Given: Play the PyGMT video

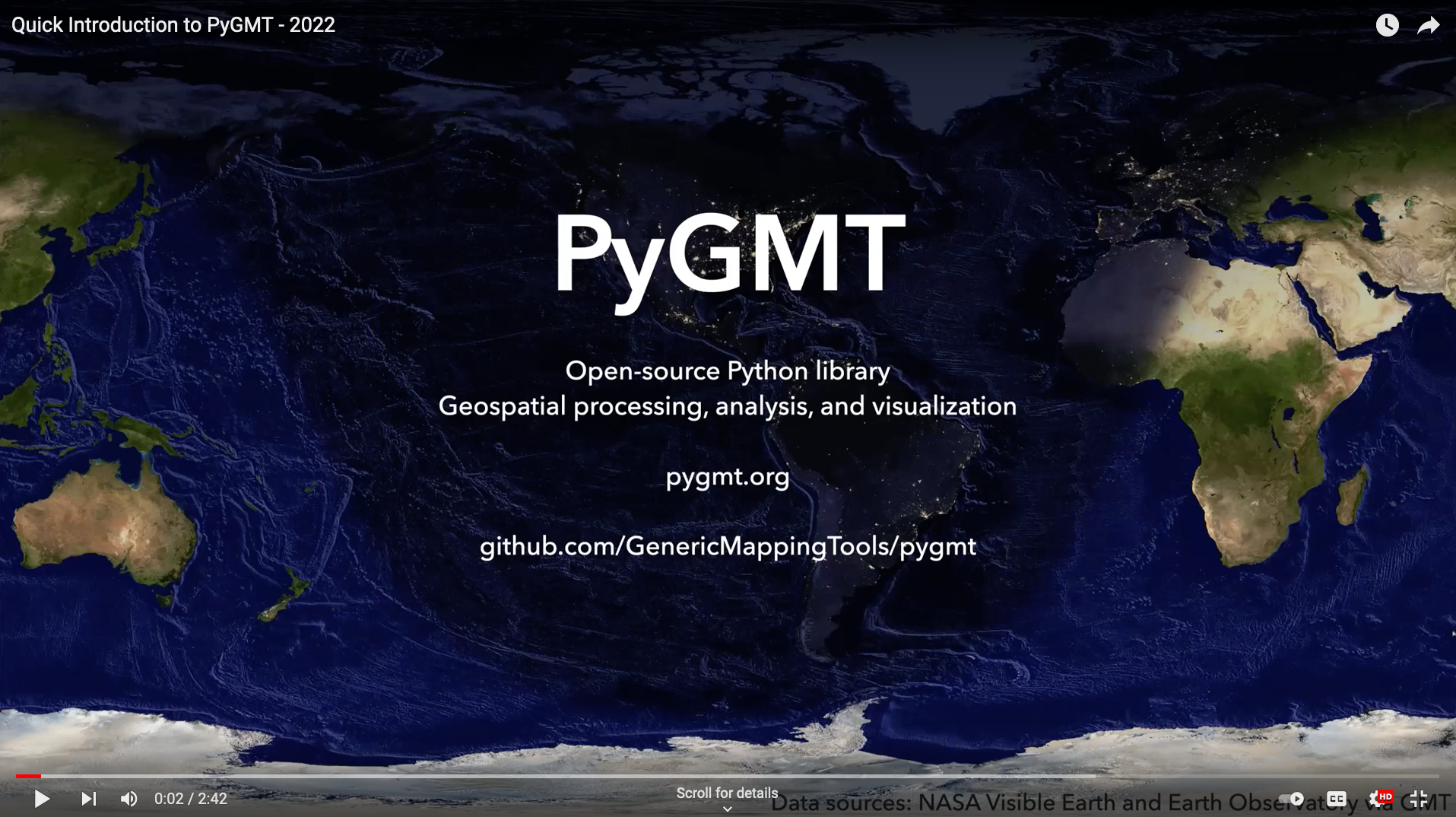Looking at the screenshot, I should (43, 799).
